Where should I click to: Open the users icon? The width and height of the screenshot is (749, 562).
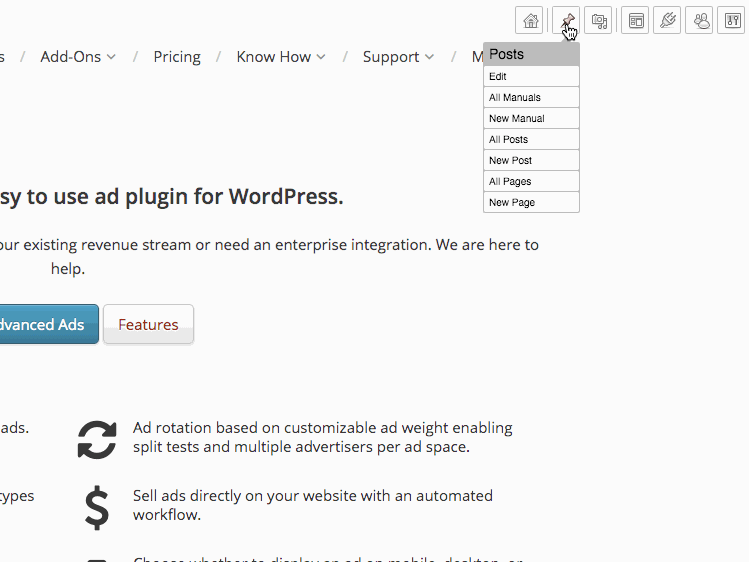click(x=699, y=21)
